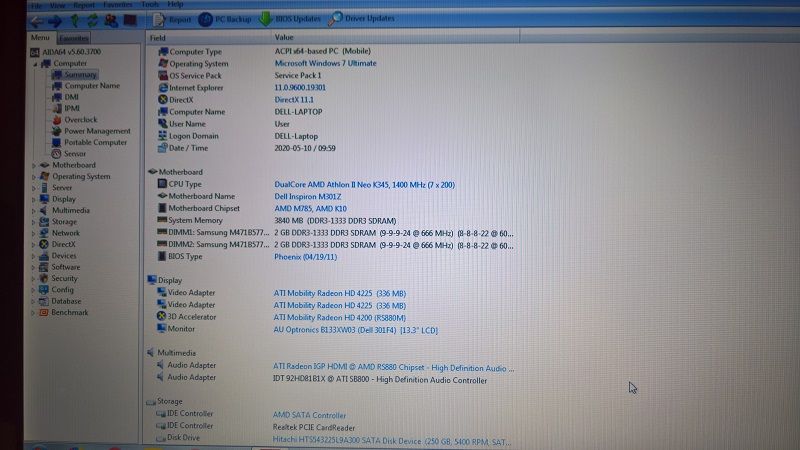Image resolution: width=800 pixels, height=450 pixels.
Task: Expand the Network tree node
Action: [34, 233]
